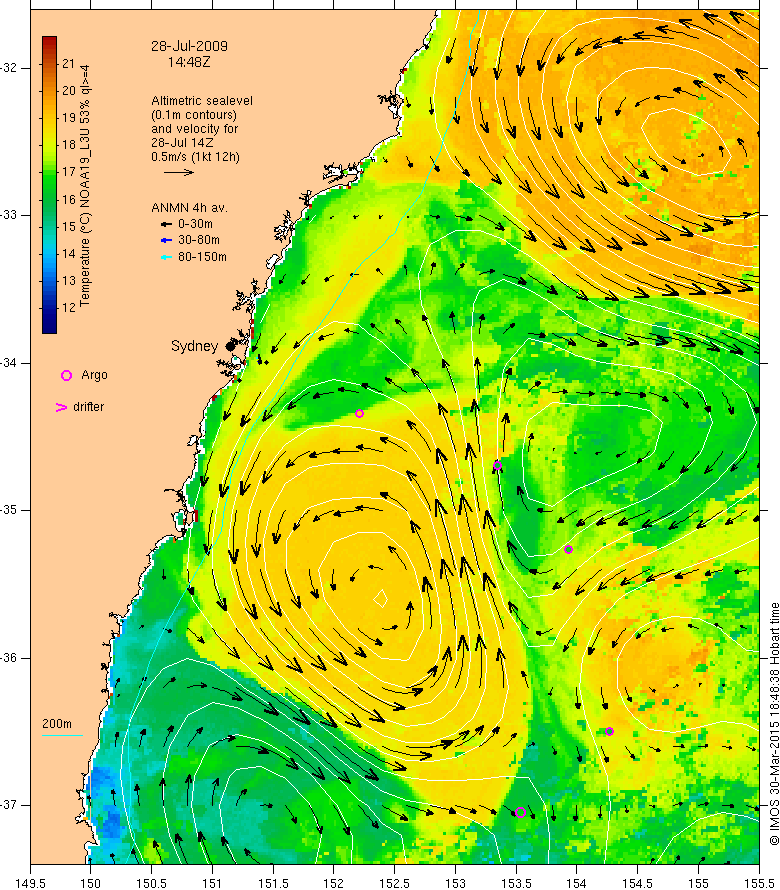Screen dimensions: 780x890
Task: Click the longitude axis label 150.5
Action: [152, 884]
